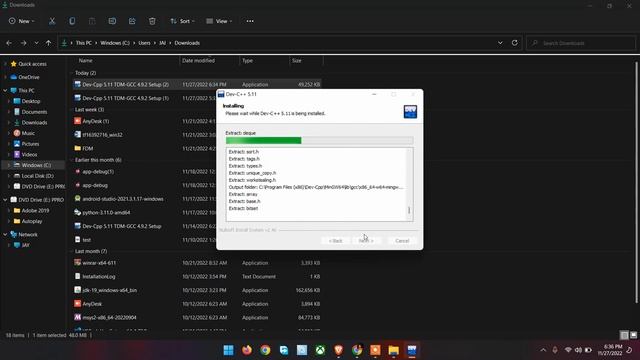This screenshot has height=360, width=640.
Task: Open Wi-Fi network tray icon
Action: tap(568, 350)
